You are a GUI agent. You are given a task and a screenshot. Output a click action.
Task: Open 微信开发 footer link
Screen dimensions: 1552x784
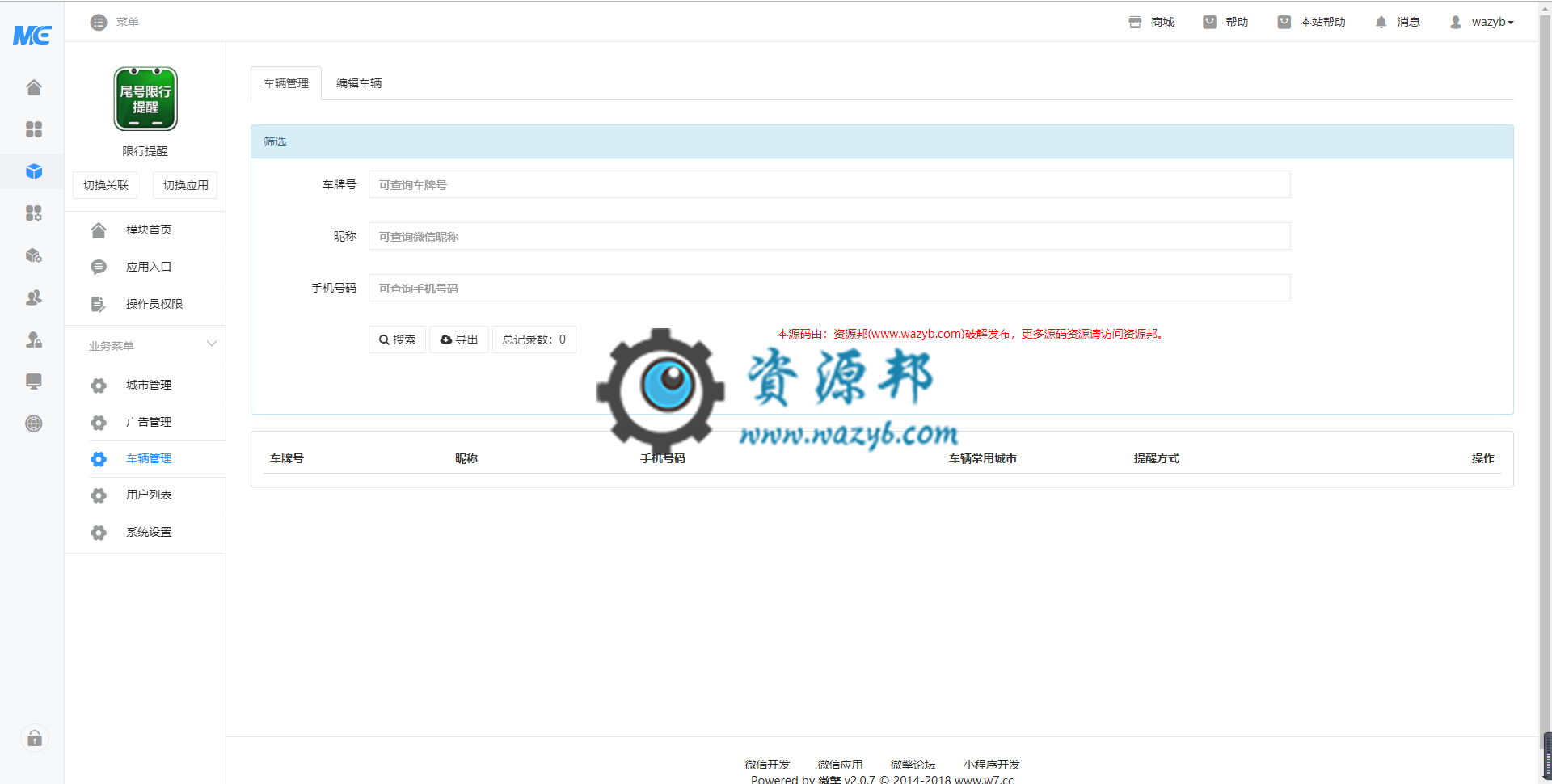[767, 765]
